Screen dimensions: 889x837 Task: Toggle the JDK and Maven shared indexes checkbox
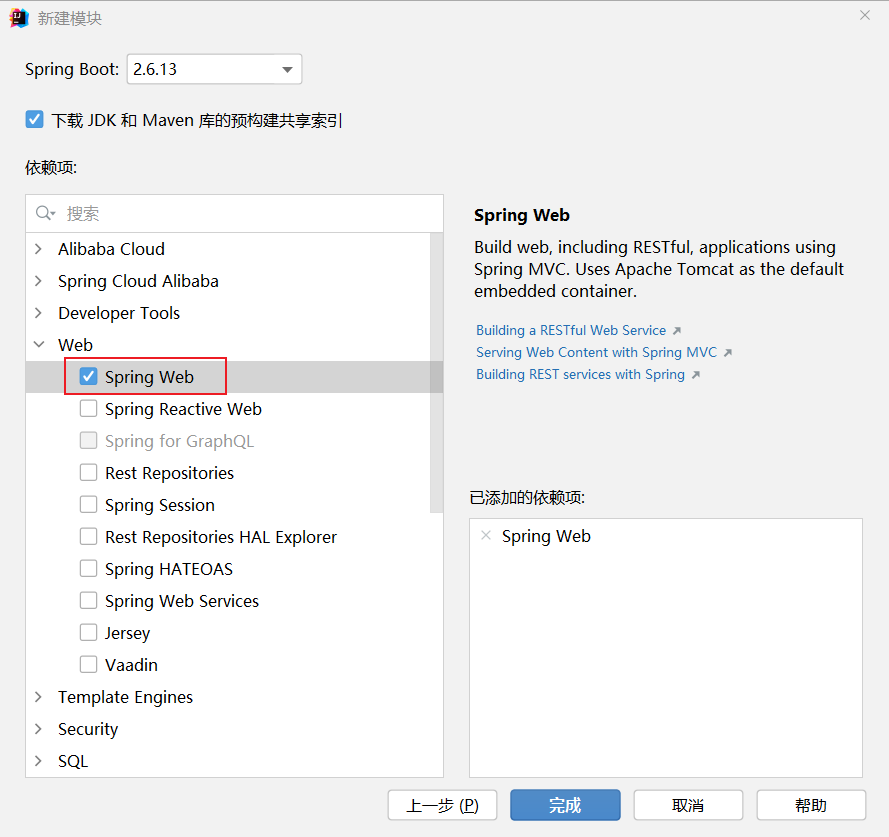coord(35,120)
